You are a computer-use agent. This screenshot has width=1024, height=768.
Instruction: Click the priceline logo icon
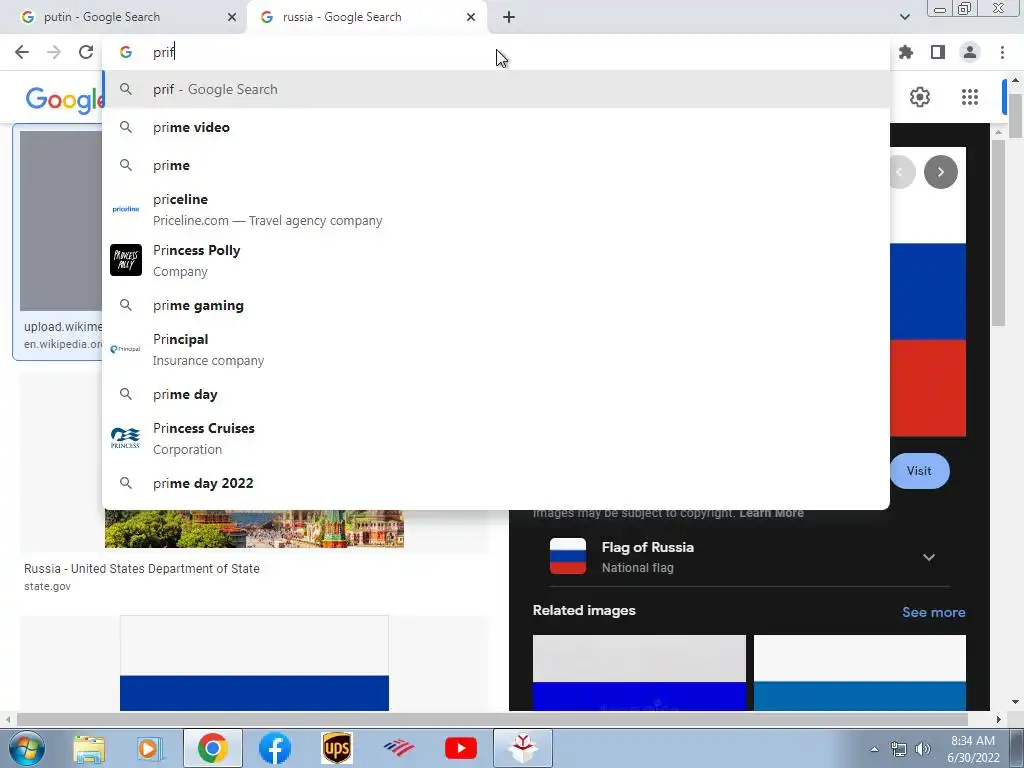point(125,209)
